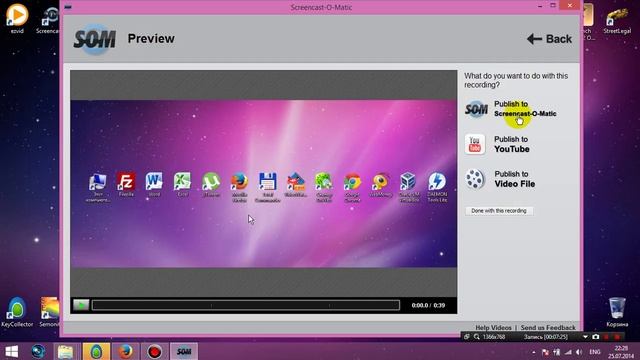Click the network signal tray icon
640x360 pixels.
pos(568,352)
